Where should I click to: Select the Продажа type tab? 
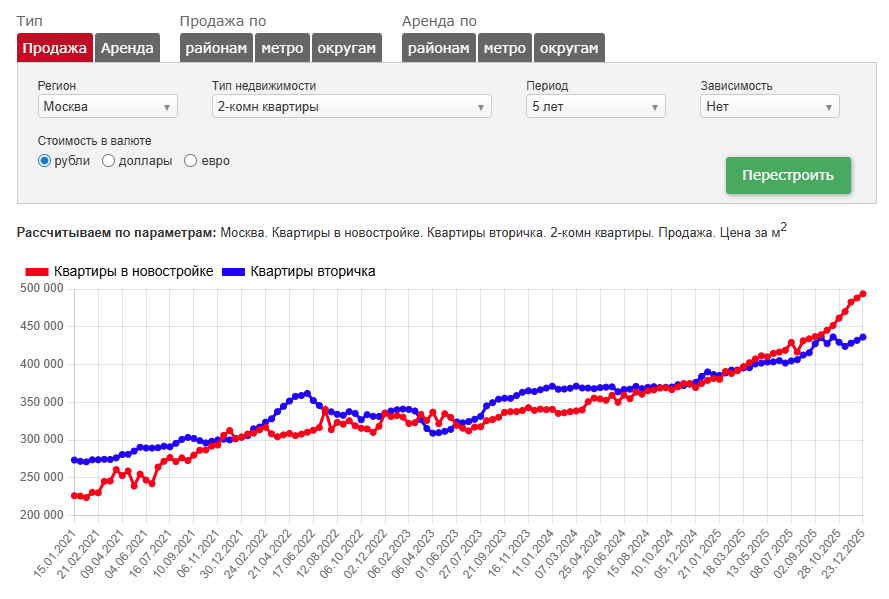pyautogui.click(x=54, y=48)
